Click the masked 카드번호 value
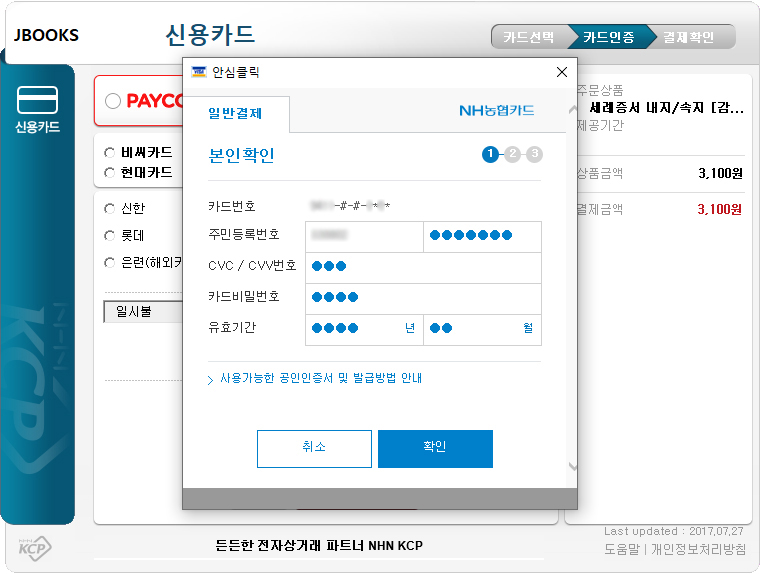 [x=350, y=206]
